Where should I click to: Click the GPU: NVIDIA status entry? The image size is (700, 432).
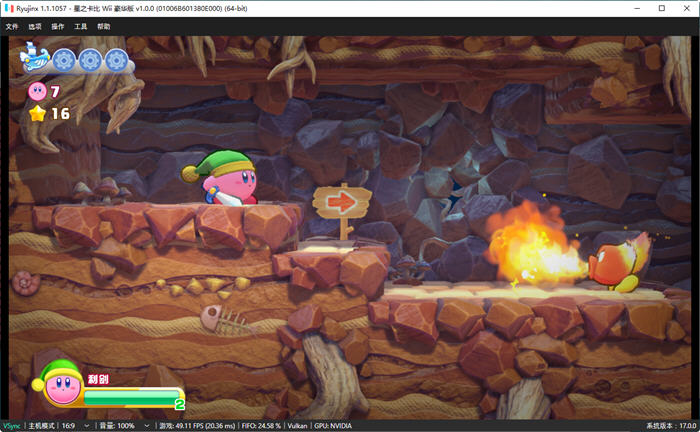click(333, 426)
